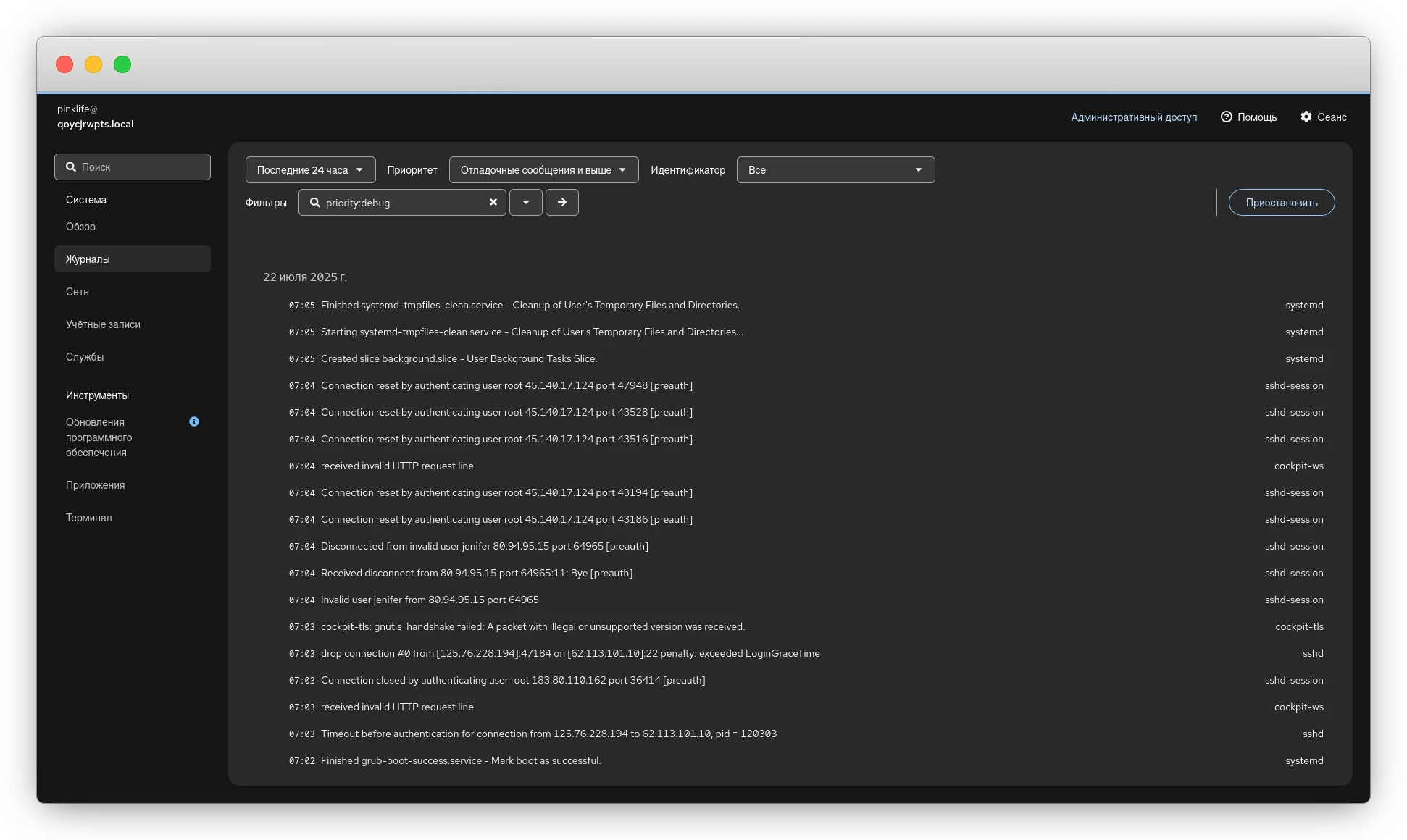Open the grub-boot-success.service log entry
This screenshot has height=840, width=1407.
(x=461, y=760)
